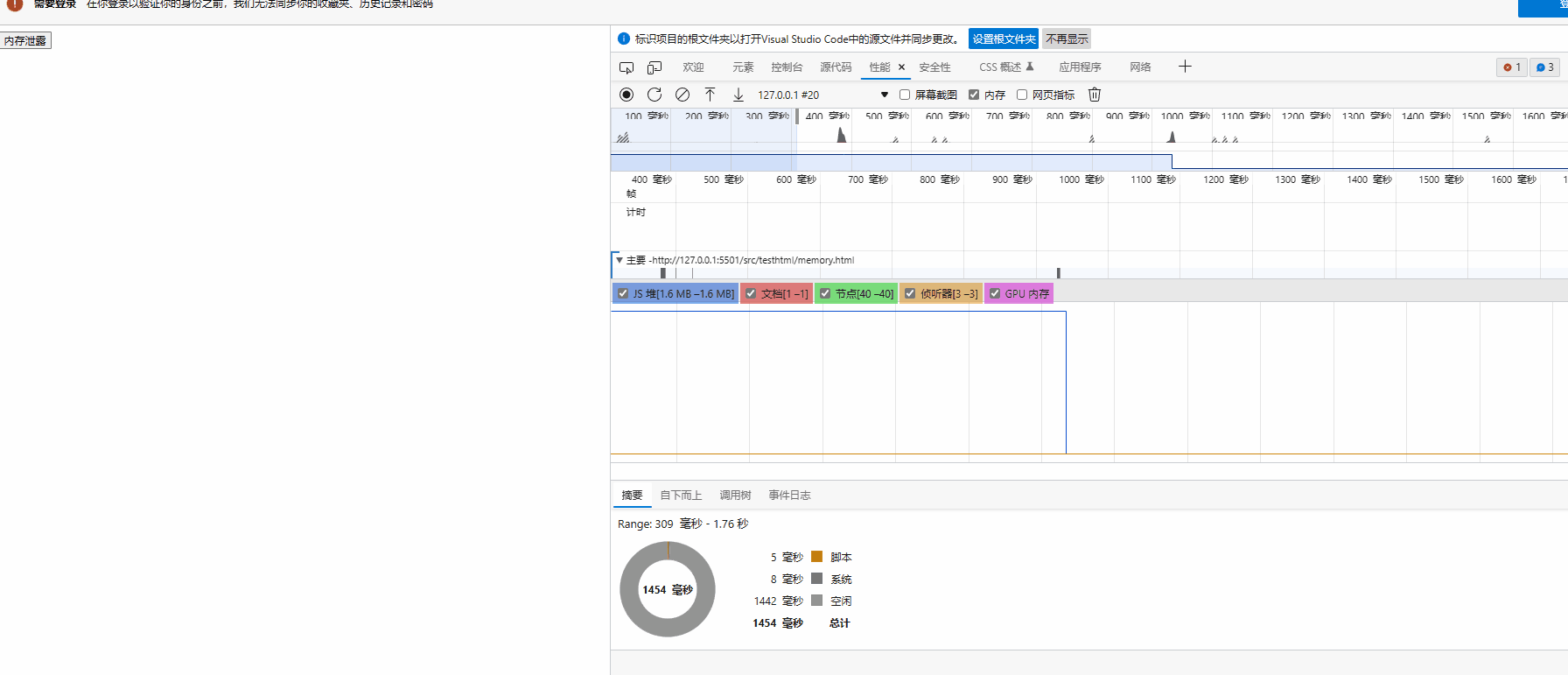
Task: Enable the 屏幕截图 checkbox
Action: 905,95
